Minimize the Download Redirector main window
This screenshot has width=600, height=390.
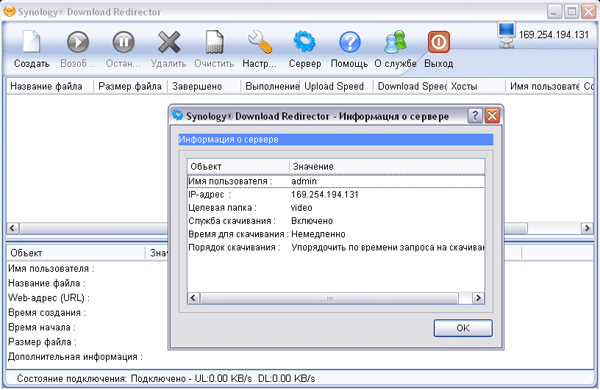554,11
